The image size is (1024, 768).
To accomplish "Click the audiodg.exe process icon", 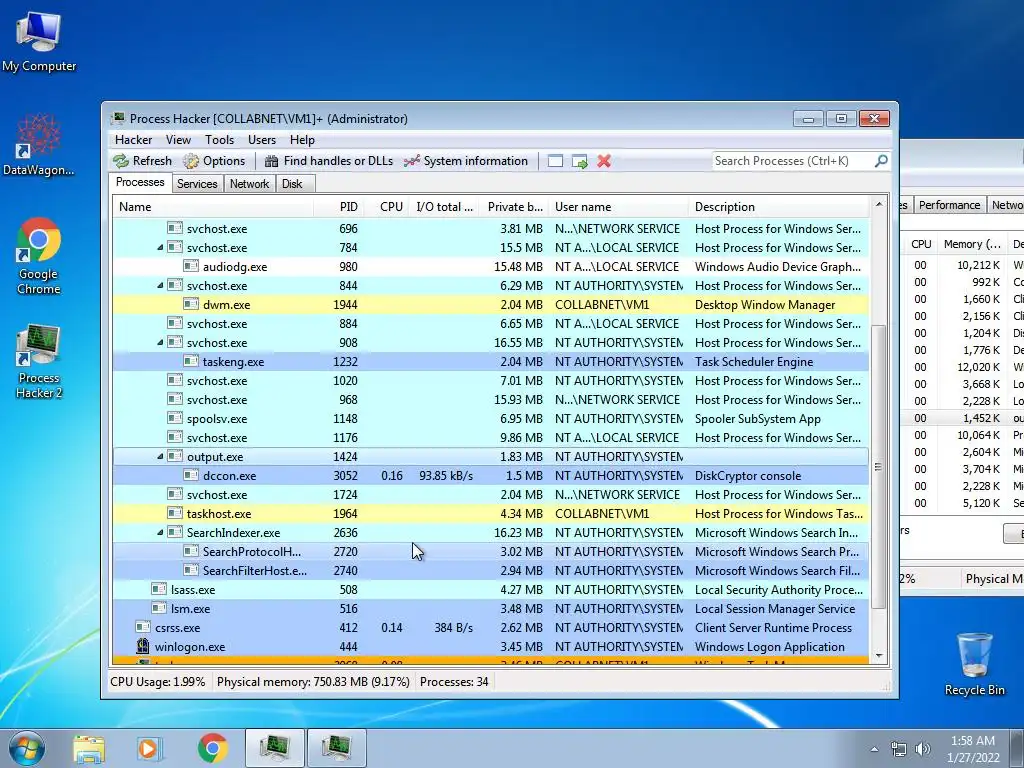I will (x=191, y=266).
